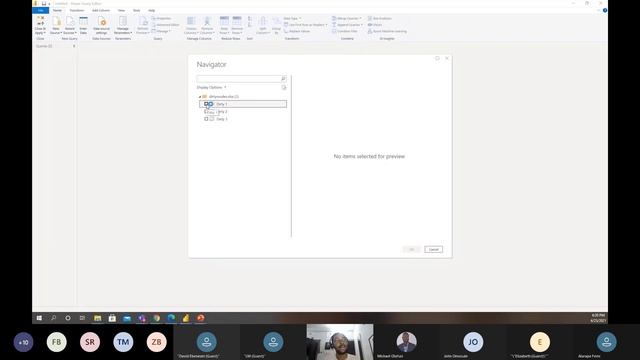Image resolution: width=640 pixels, height=360 pixels.
Task: Switch to the Help tab
Action: (151, 10)
